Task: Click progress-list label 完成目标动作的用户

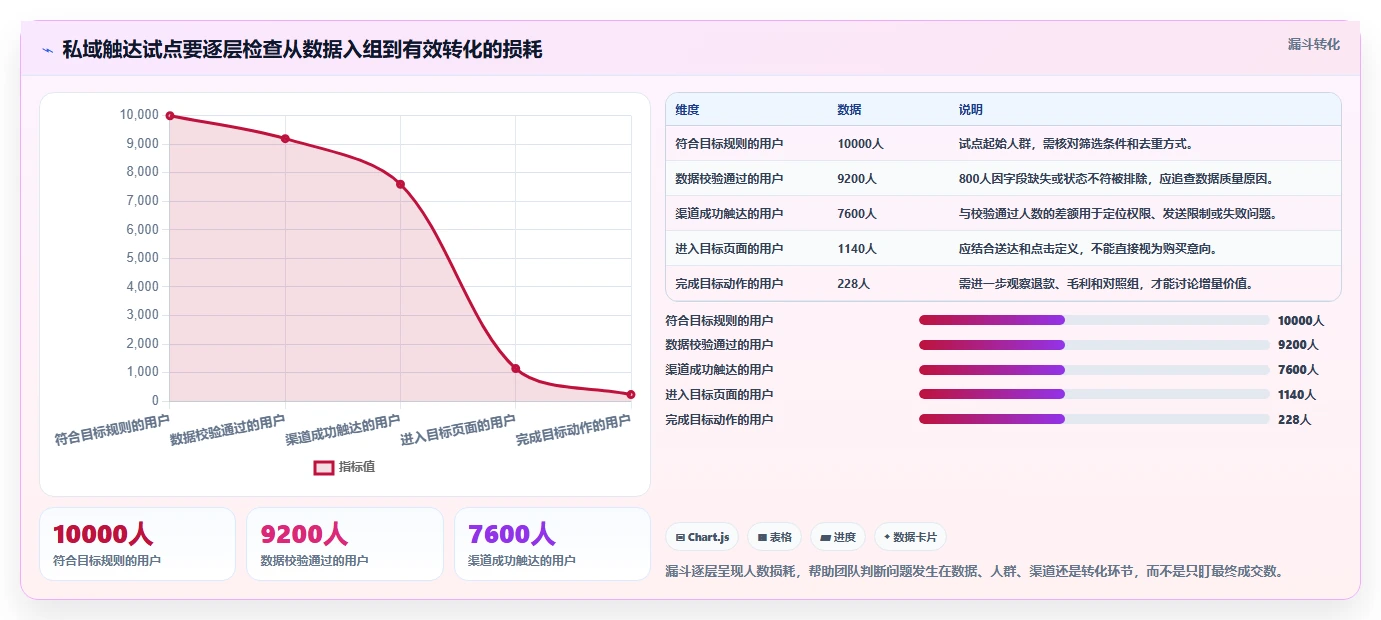Action: [x=719, y=420]
